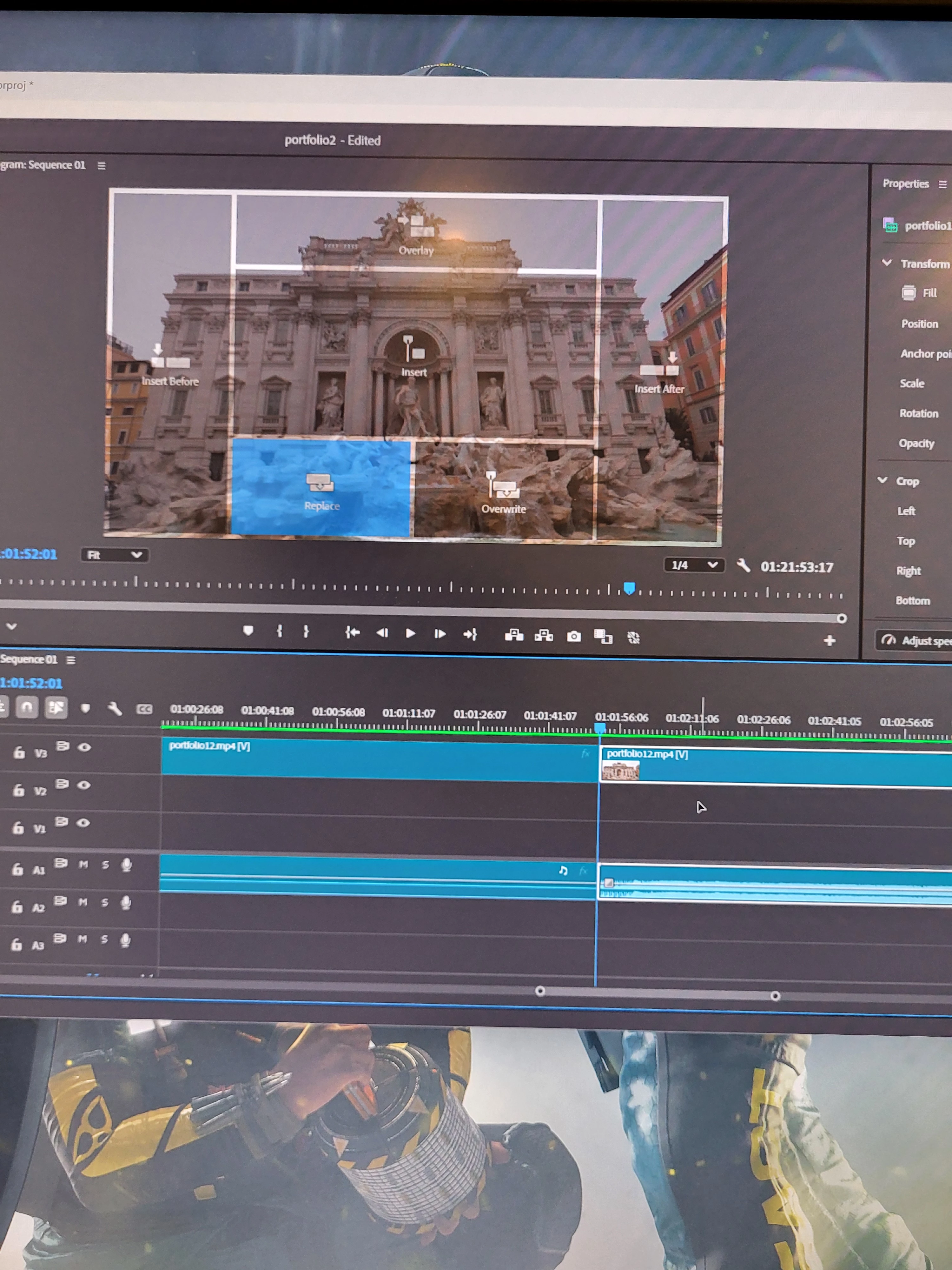
Task: Open the Fit zoom level dropdown
Action: click(x=114, y=555)
